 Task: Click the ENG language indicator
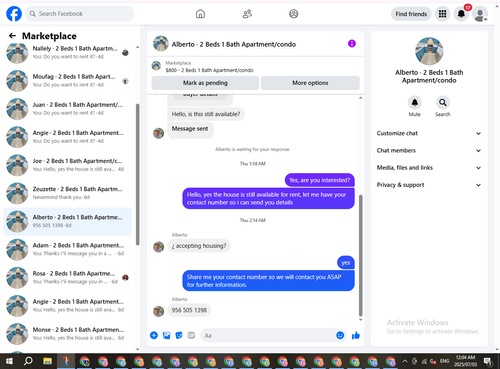click(x=444, y=361)
